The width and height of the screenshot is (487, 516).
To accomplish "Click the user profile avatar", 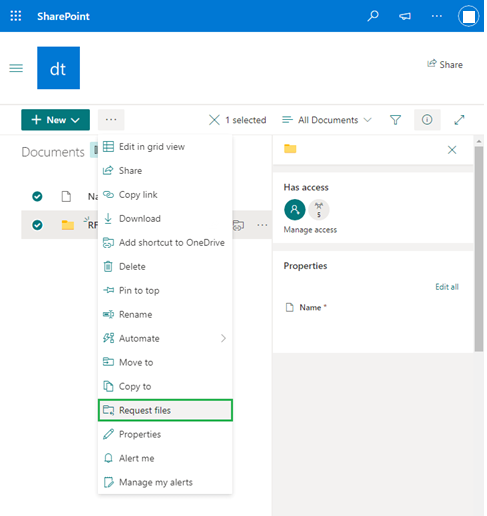I will (468, 16).
